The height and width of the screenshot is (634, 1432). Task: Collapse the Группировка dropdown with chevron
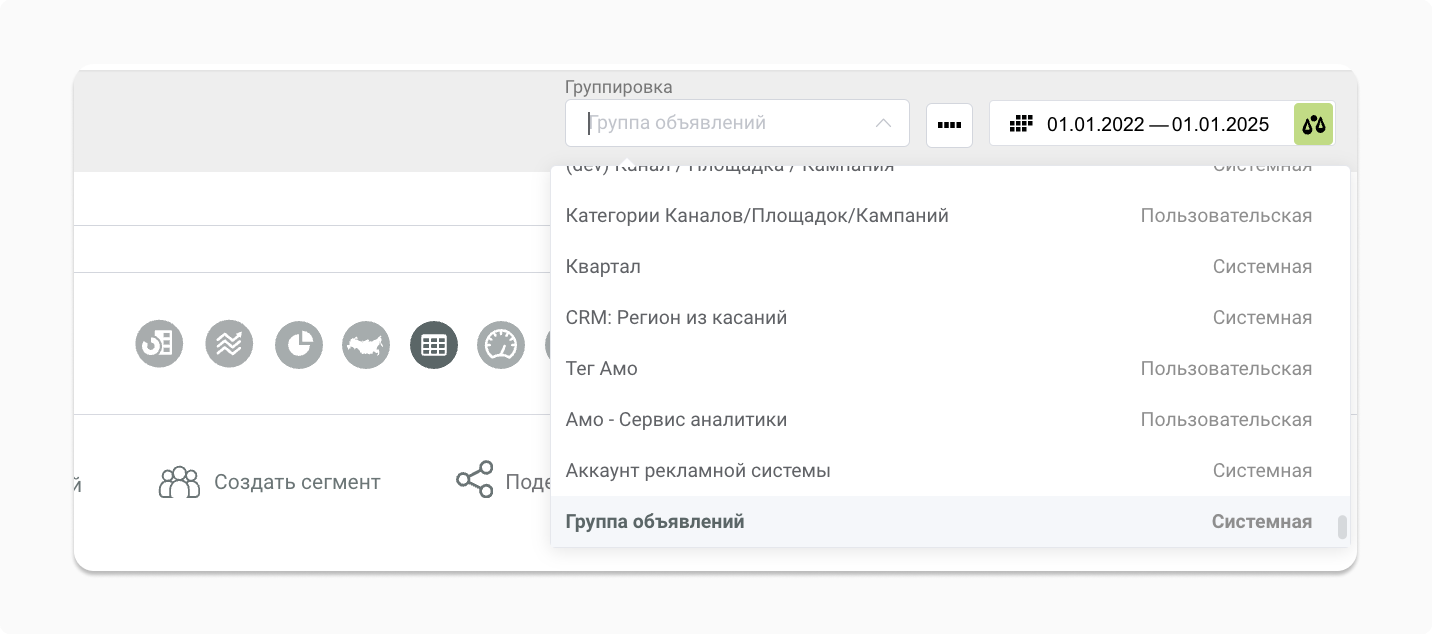[883, 123]
